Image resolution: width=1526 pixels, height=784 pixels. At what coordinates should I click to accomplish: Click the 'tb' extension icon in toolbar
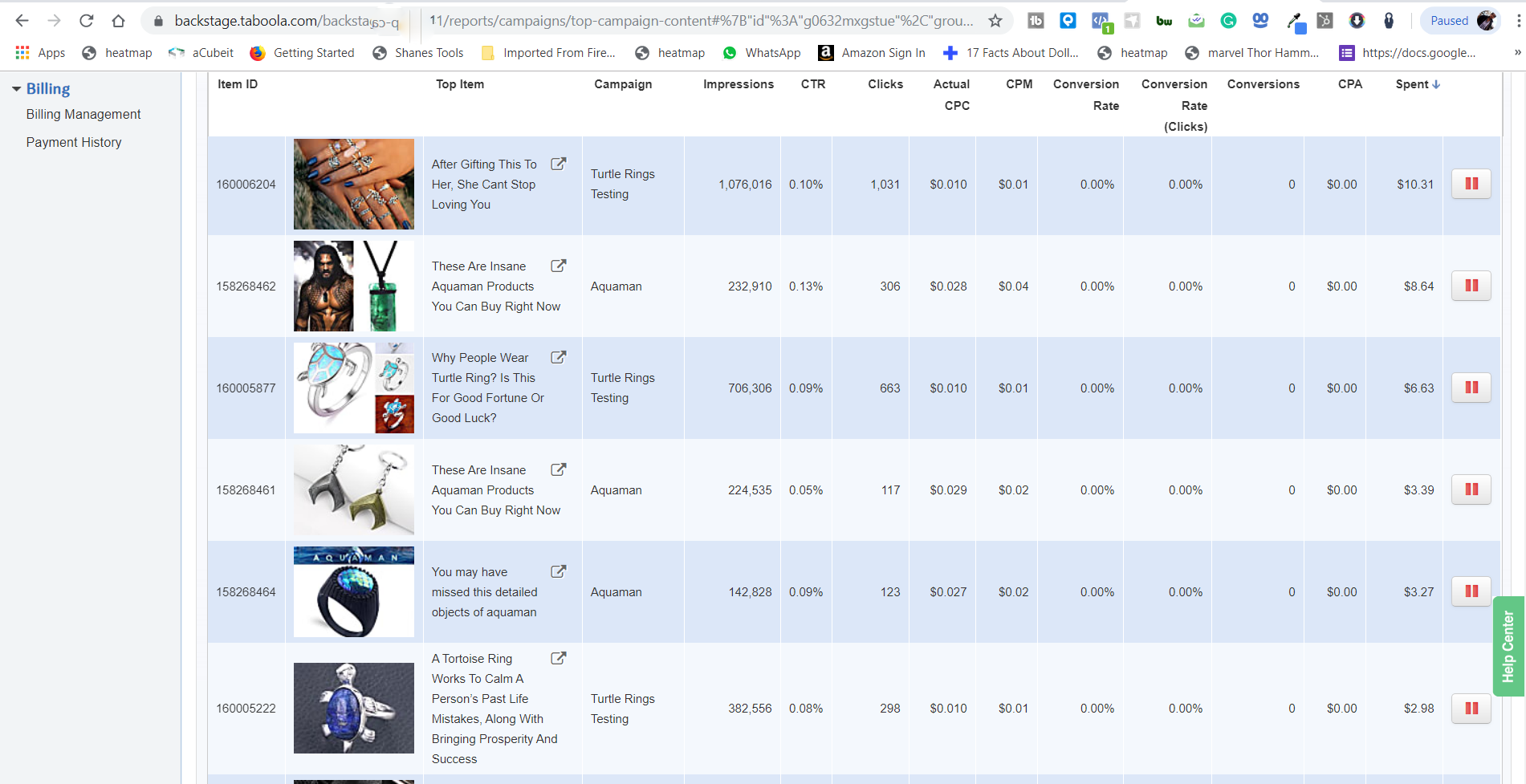[1036, 21]
